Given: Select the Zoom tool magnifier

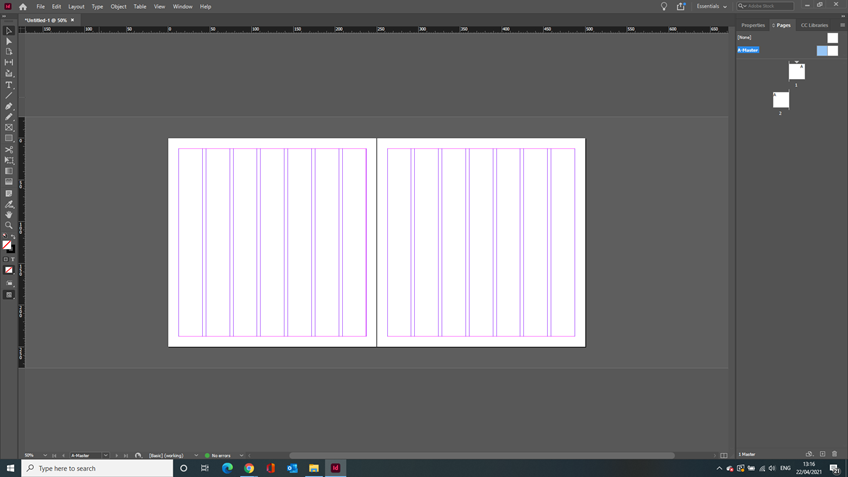Looking at the screenshot, I should pyautogui.click(x=9, y=226).
